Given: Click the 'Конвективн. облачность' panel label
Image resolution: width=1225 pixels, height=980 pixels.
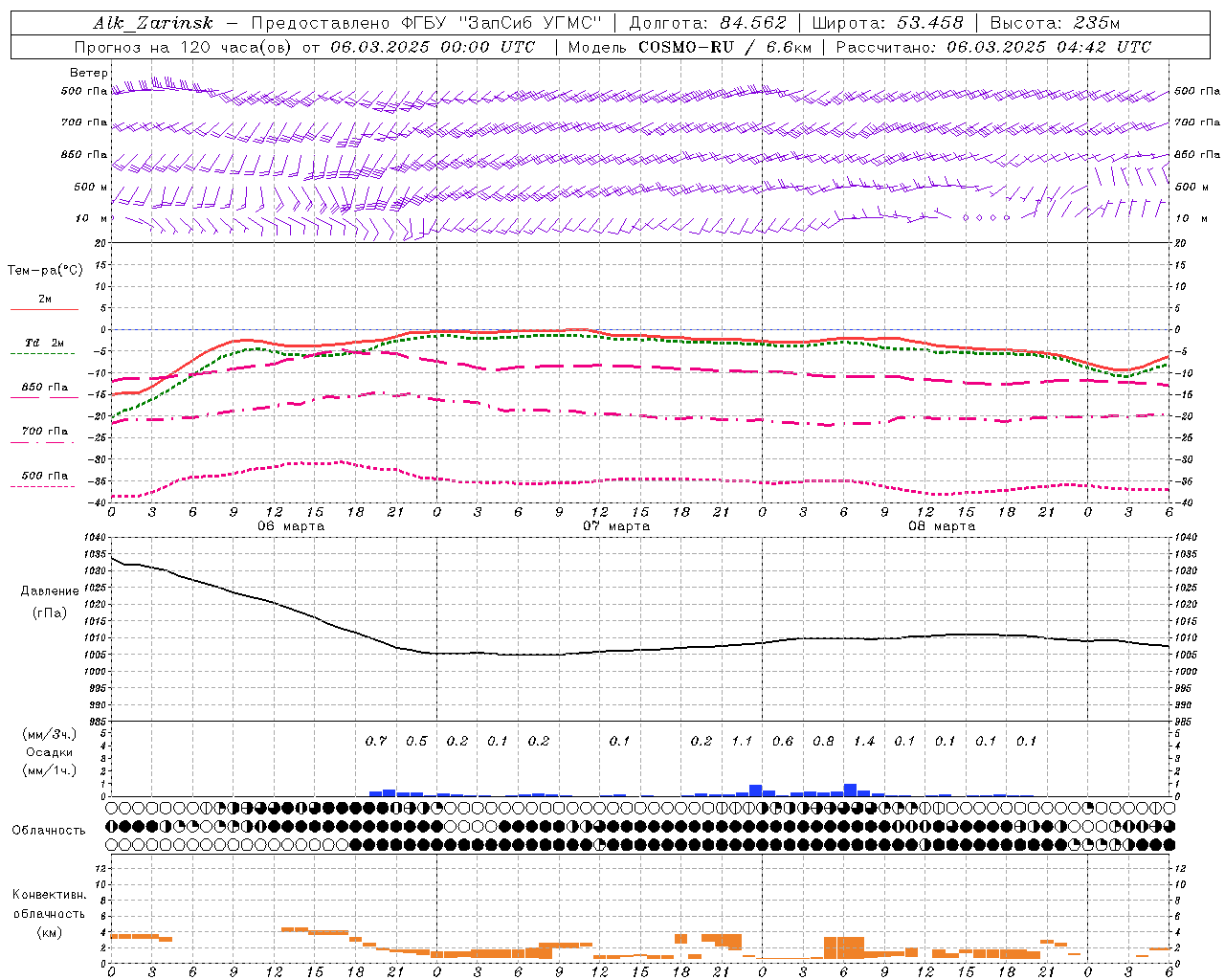Looking at the screenshot, I should point(49,904).
